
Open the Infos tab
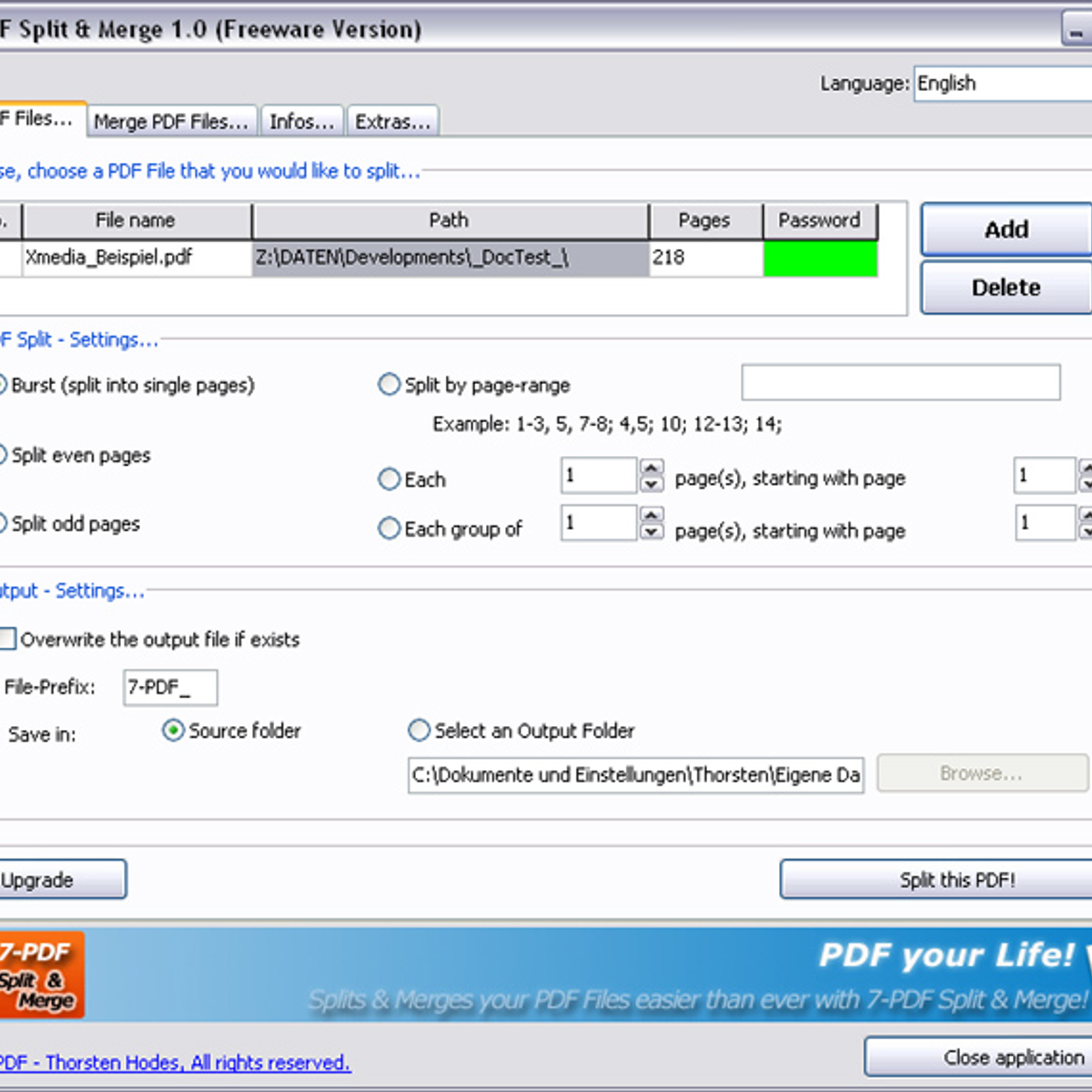pyautogui.click(x=302, y=121)
